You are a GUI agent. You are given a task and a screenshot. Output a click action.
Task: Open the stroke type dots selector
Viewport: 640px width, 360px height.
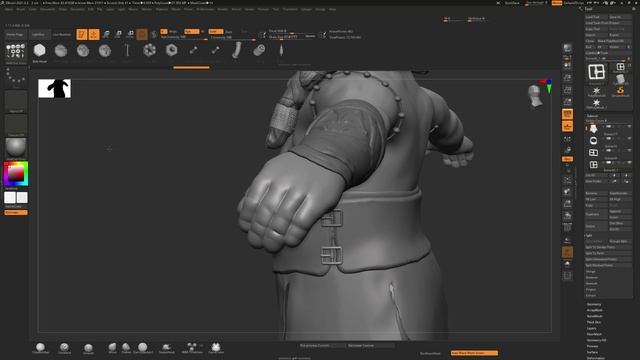(x=16, y=77)
